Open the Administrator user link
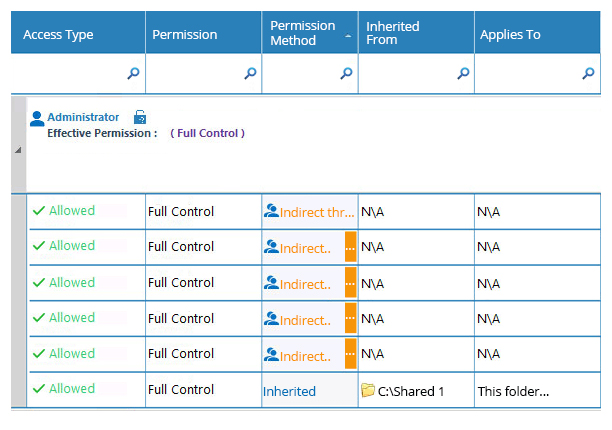 (x=83, y=117)
